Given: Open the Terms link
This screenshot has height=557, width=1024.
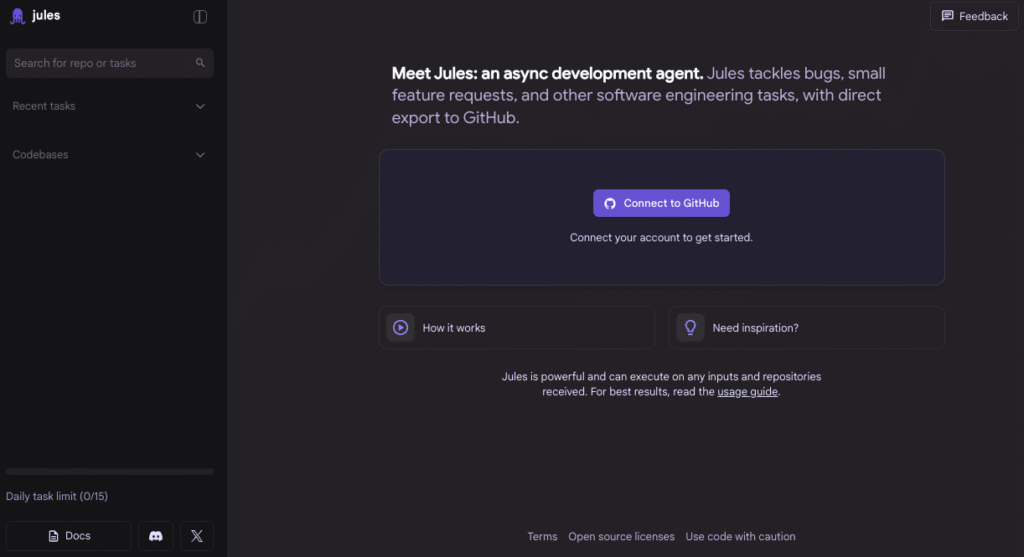Looking at the screenshot, I should click(x=543, y=537).
